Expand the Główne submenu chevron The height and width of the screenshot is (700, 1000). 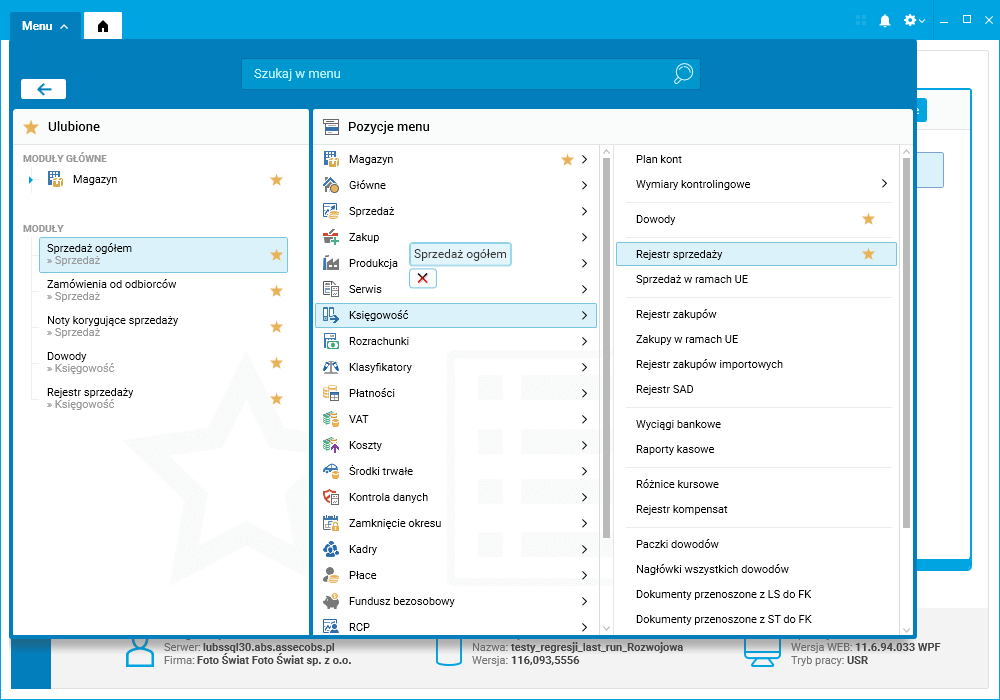[584, 185]
